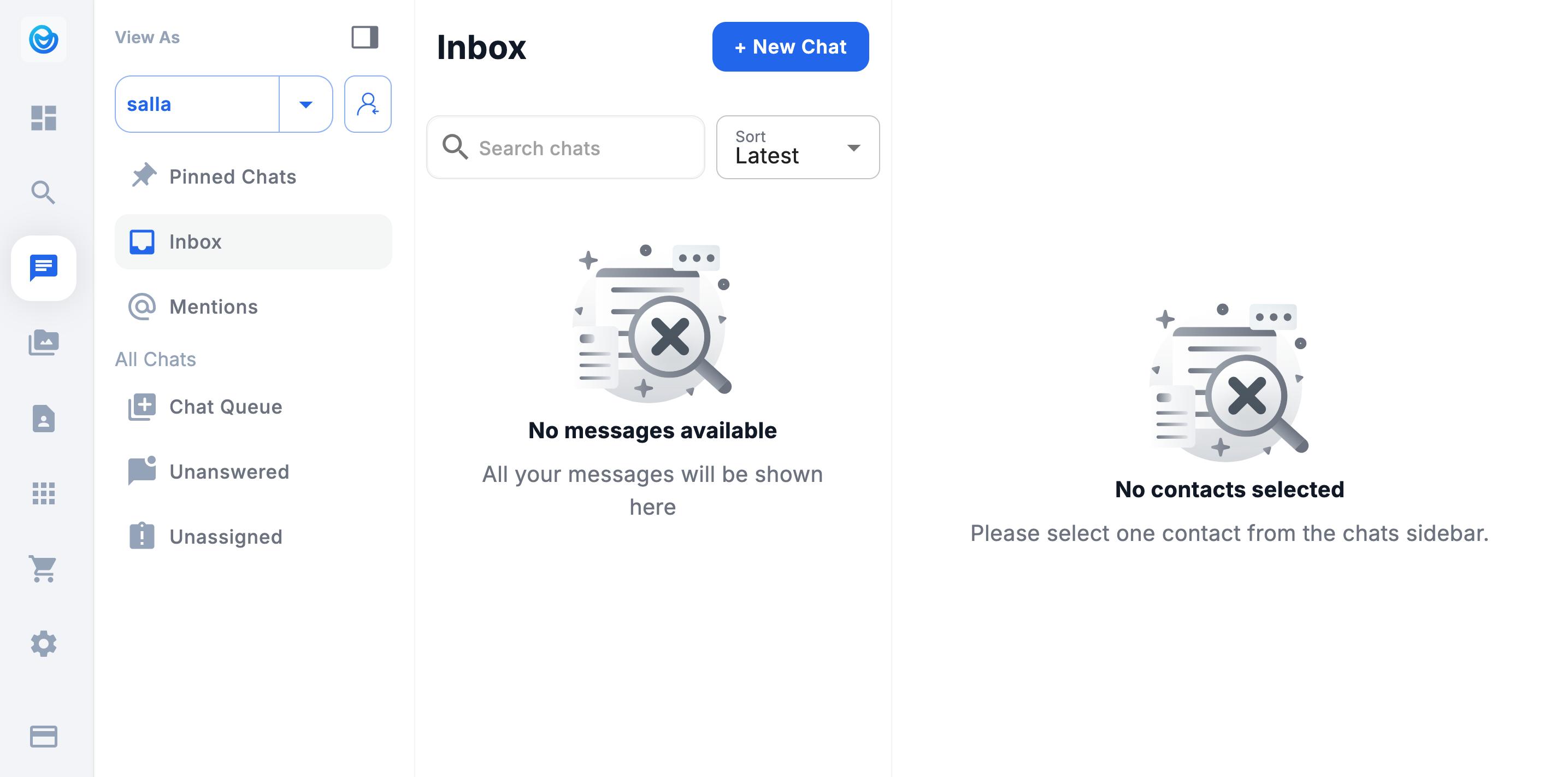This screenshot has height=777, width=1568.
Task: Open the billing card icon
Action: (x=43, y=736)
